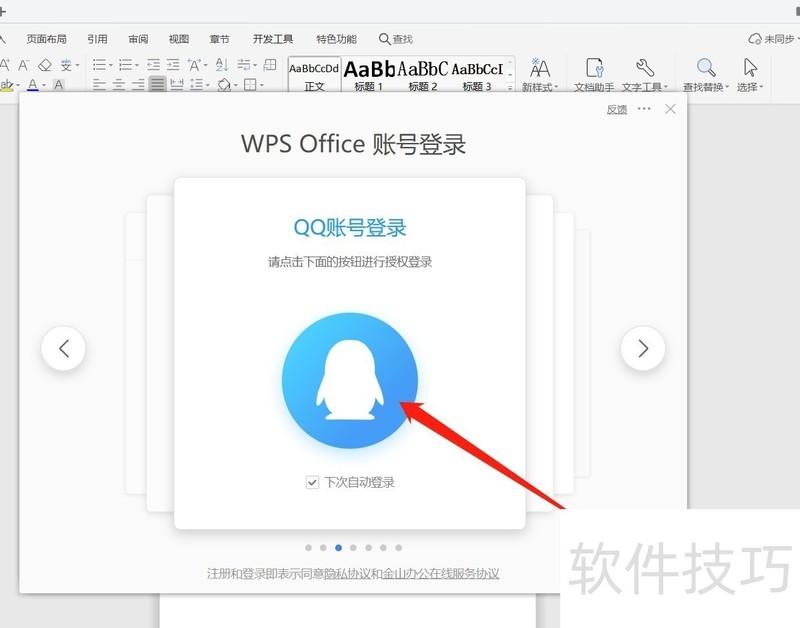800x628 pixels.
Task: Open the 引用 tab
Action: click(97, 39)
